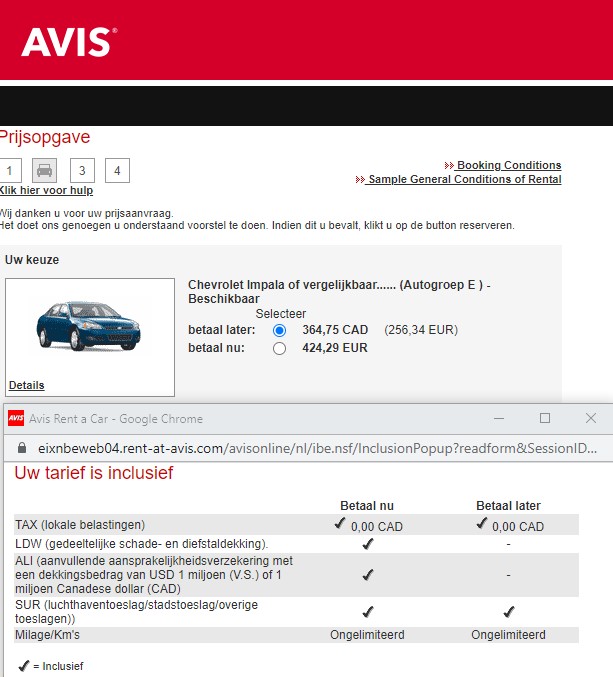Click the ALI checkmark under Betaal nu
Image resolution: width=613 pixels, height=677 pixels.
tap(368, 575)
